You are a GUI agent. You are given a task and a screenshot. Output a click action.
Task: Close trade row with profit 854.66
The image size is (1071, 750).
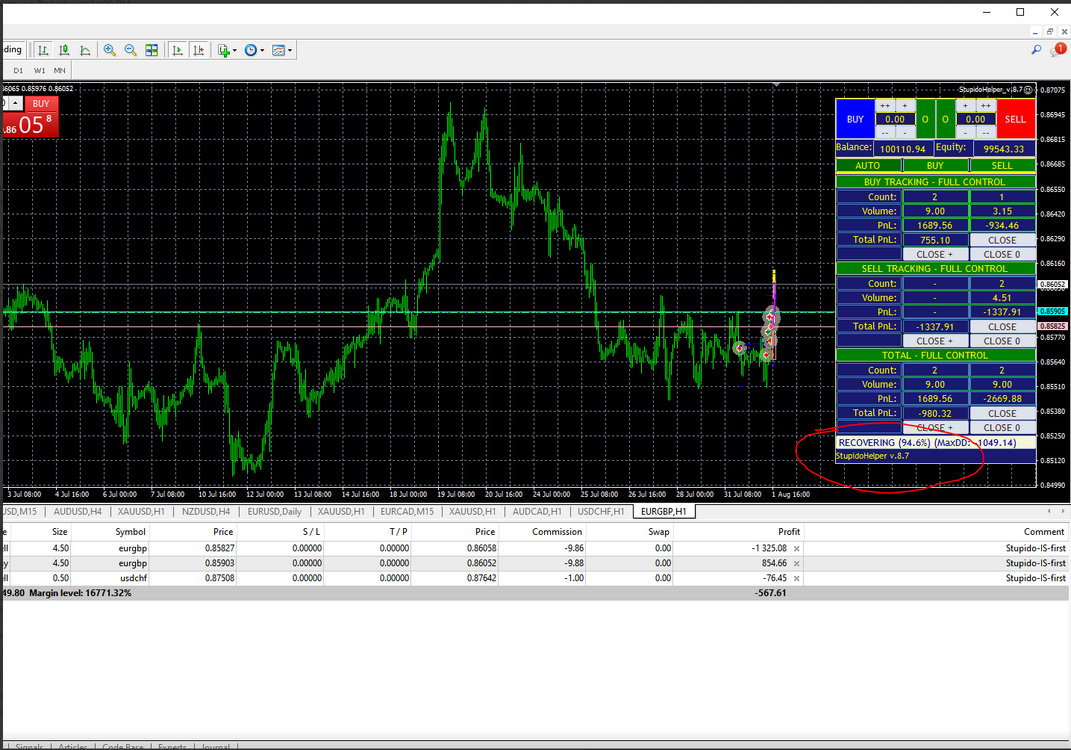point(796,564)
